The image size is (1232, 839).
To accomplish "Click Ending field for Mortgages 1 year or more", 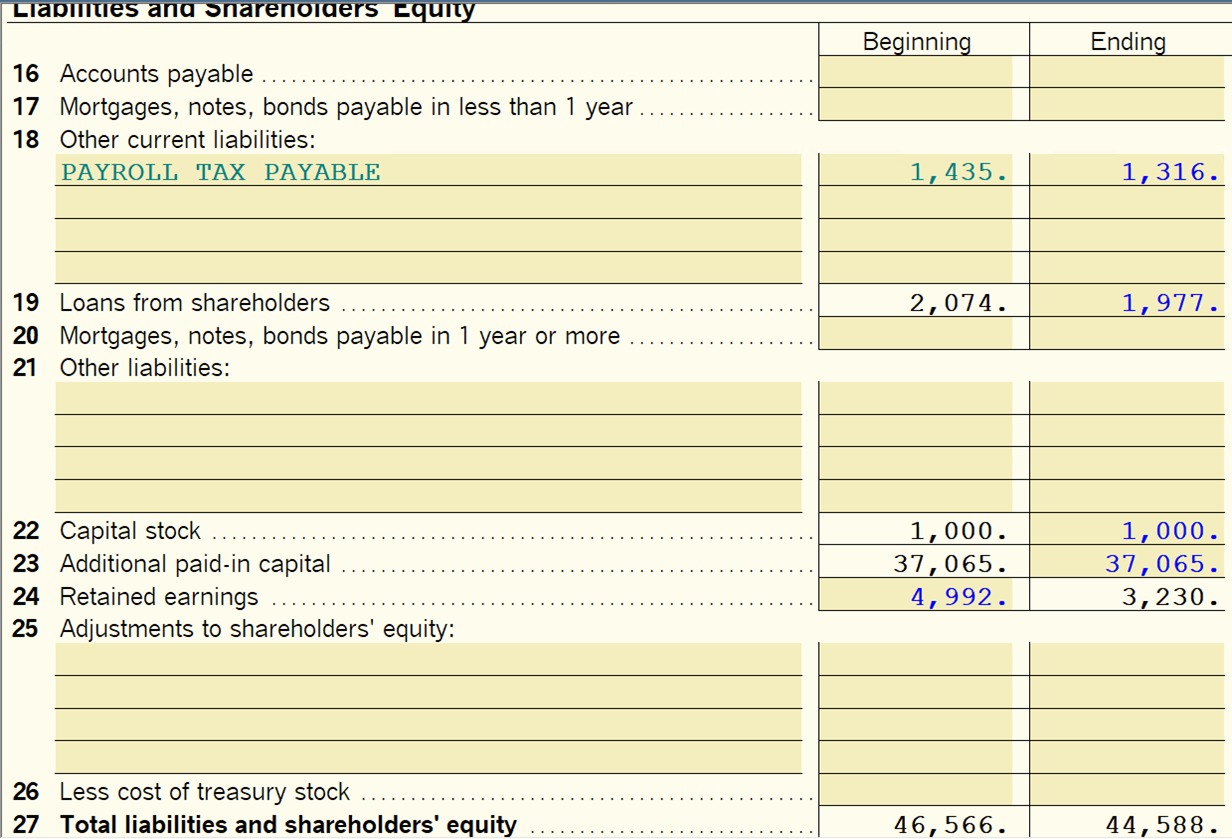I will click(x=1126, y=335).
